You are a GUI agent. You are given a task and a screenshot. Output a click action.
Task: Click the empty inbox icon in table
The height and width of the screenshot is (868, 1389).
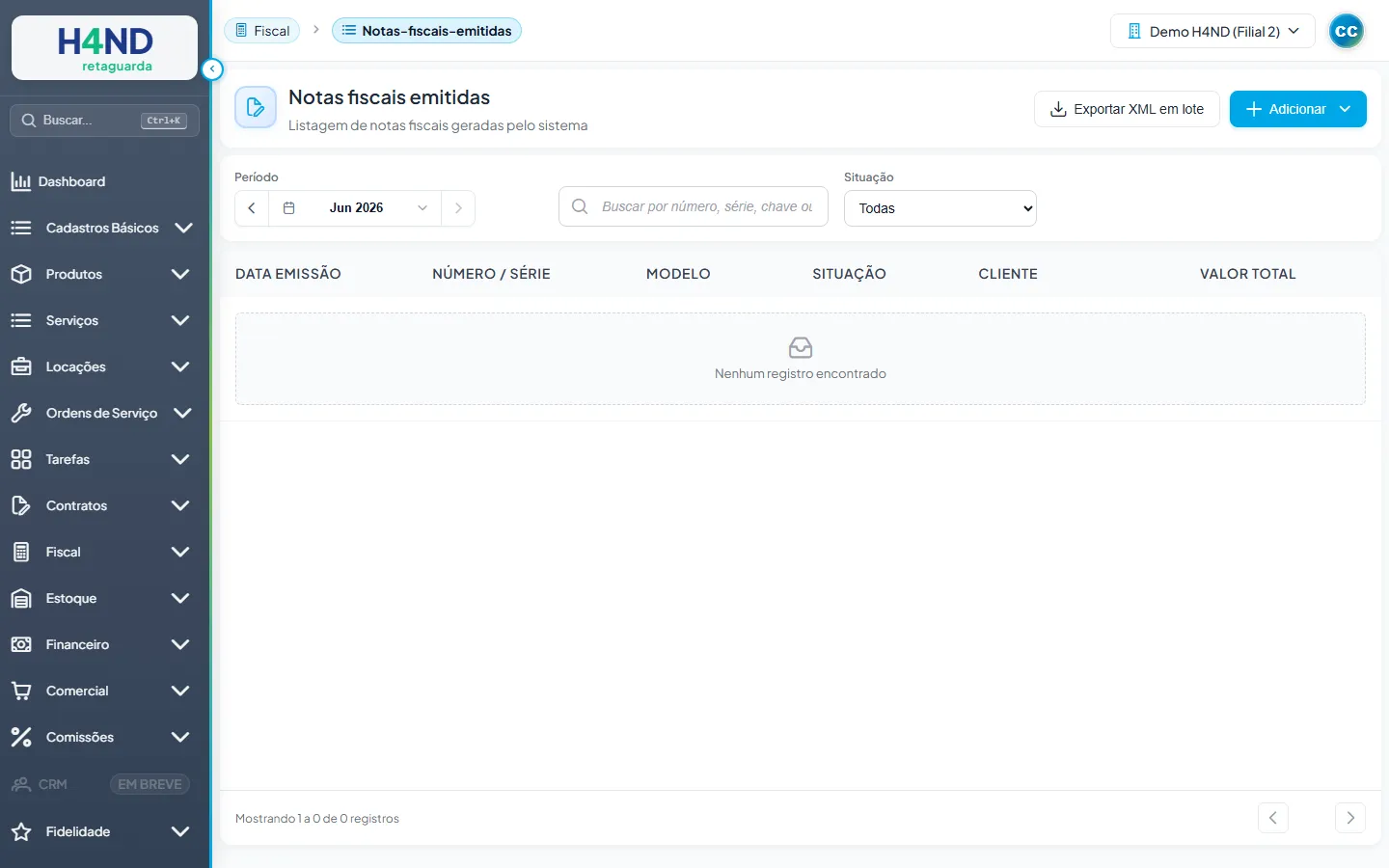click(801, 347)
